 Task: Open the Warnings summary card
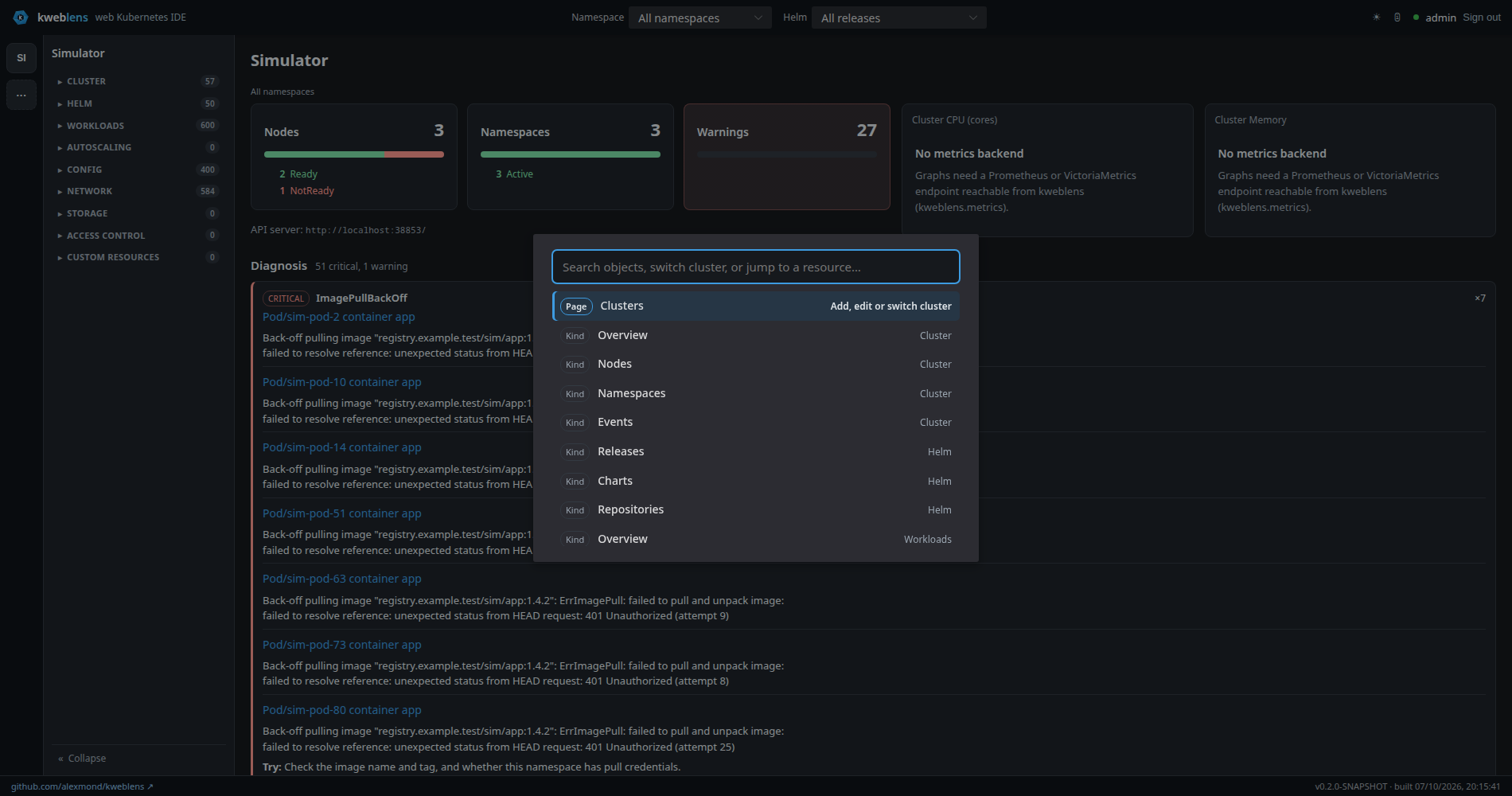coord(787,157)
